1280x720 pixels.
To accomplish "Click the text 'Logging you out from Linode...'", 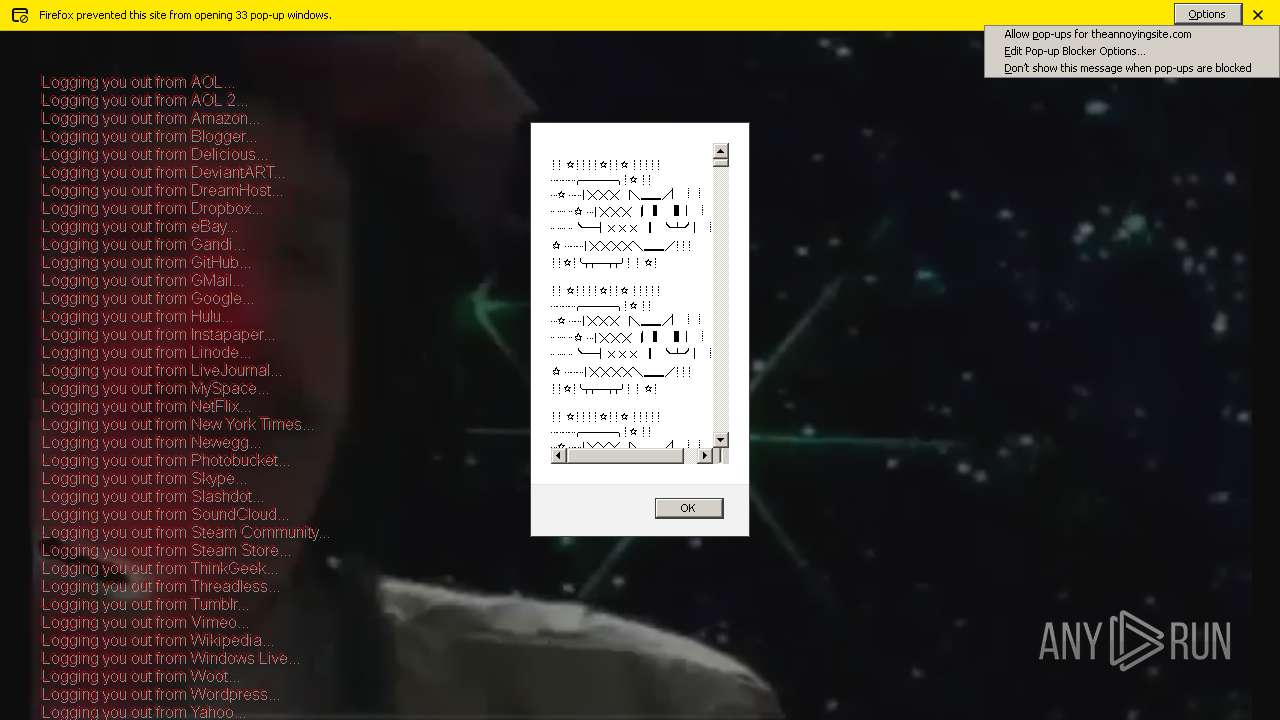I will coord(146,352).
